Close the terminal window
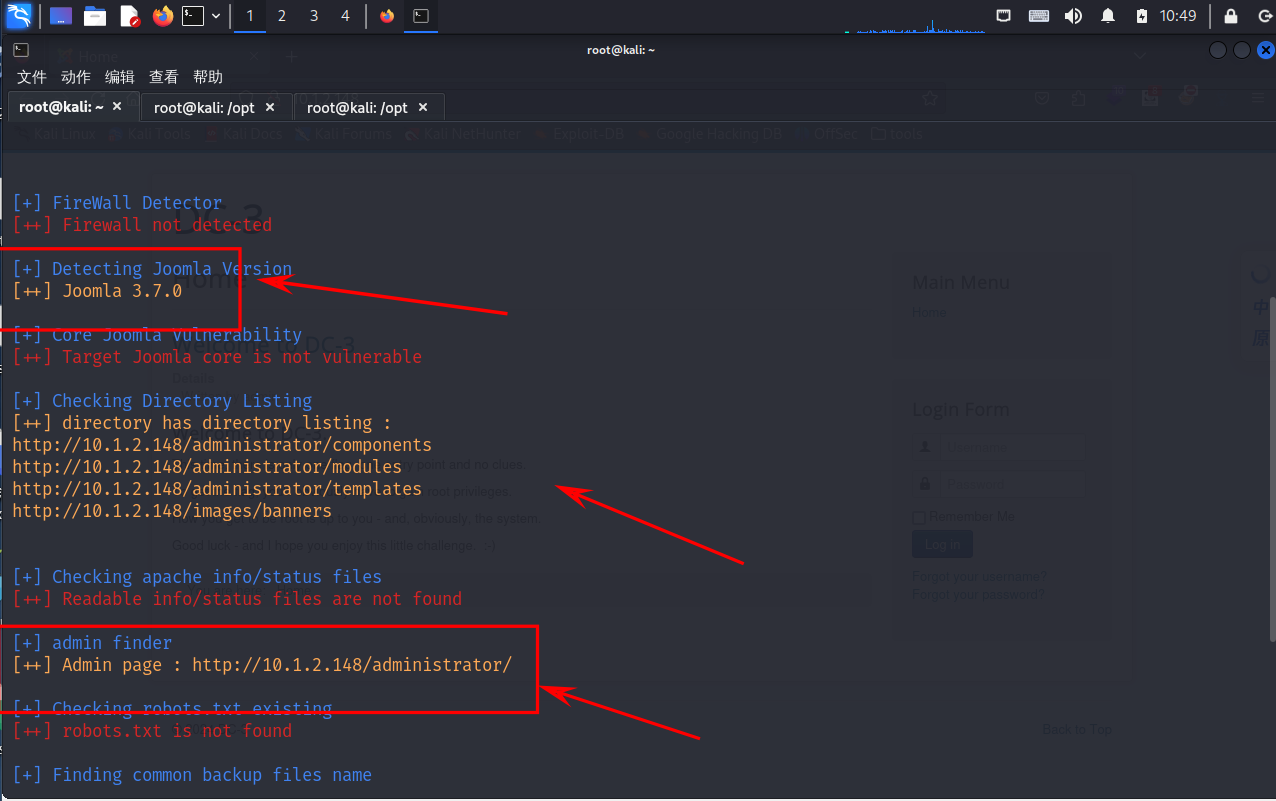 (x=1265, y=50)
